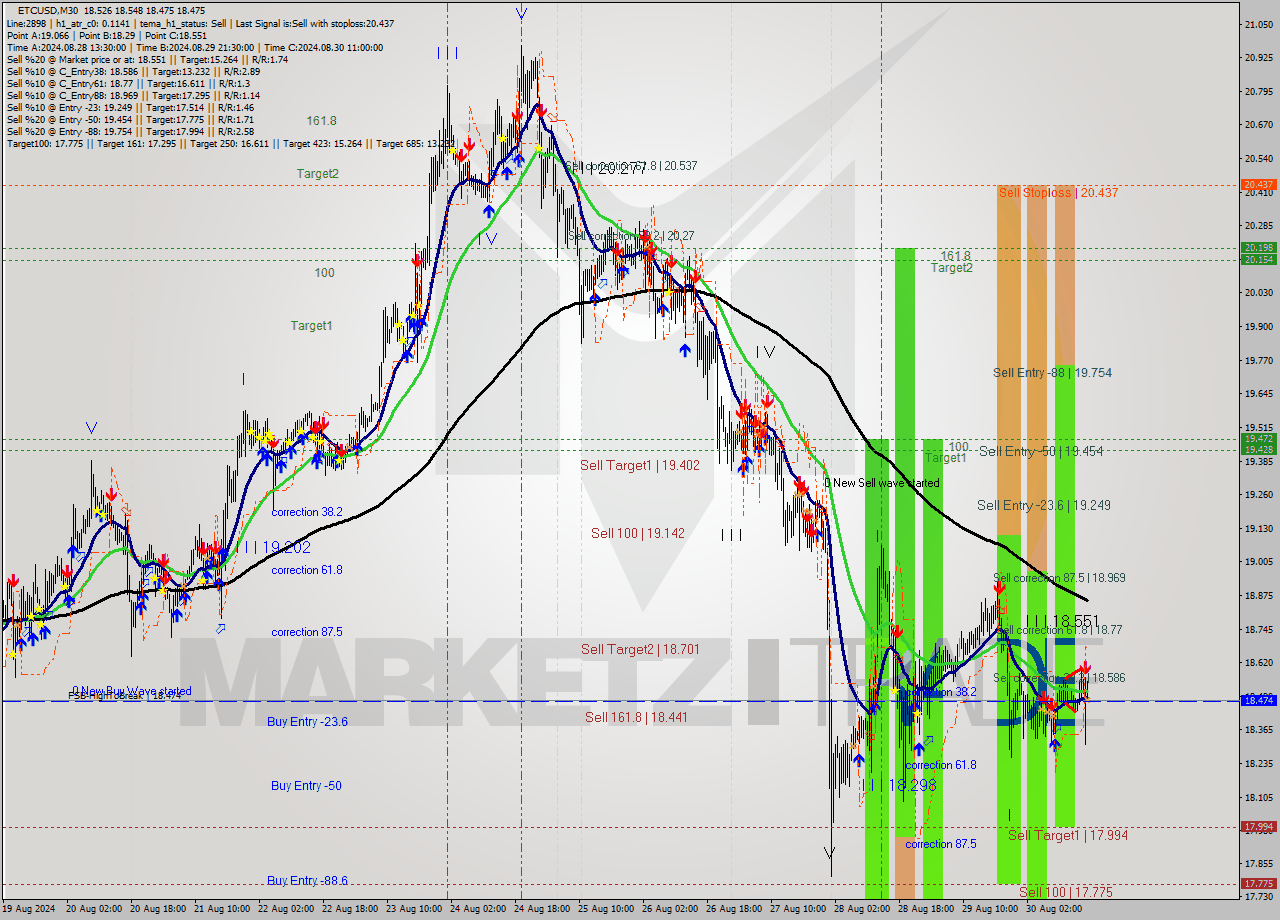Click the 'Buy Entry -23.6' label
1280x920 pixels.
point(308,721)
